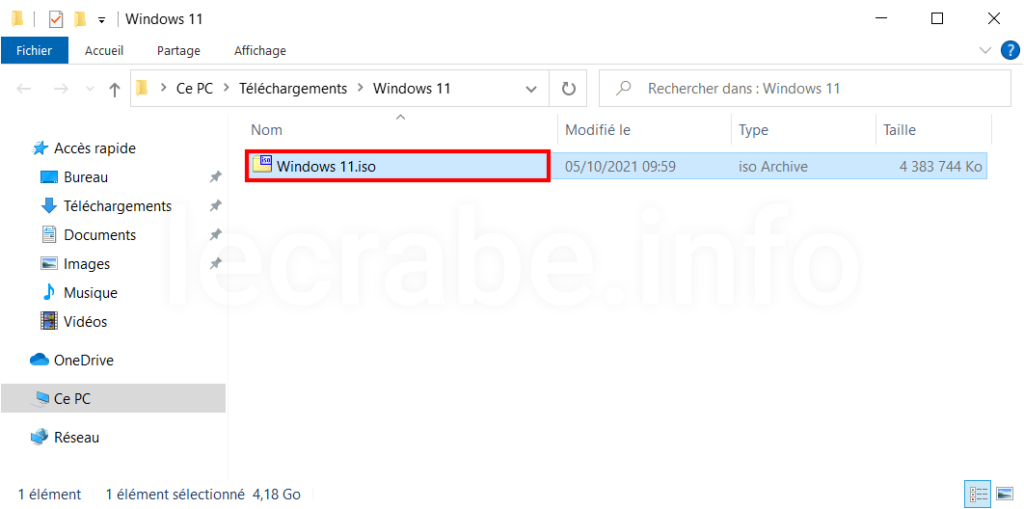The width and height of the screenshot is (1024, 509).
Task: Open recent locations dropdown arrow
Action: point(90,89)
